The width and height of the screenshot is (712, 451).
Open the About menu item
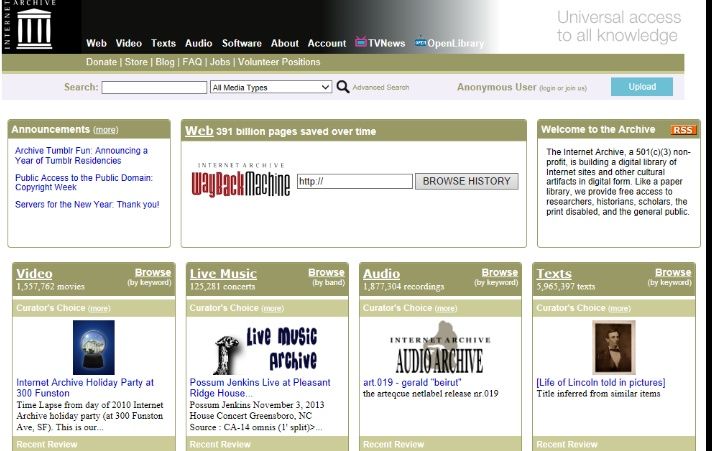(x=285, y=43)
